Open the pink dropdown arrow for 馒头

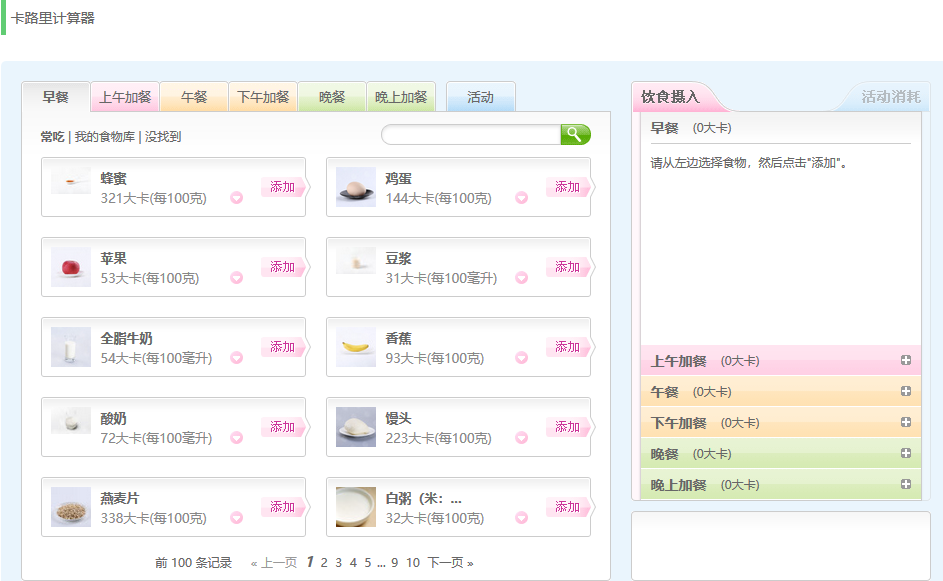pyautogui.click(x=521, y=438)
